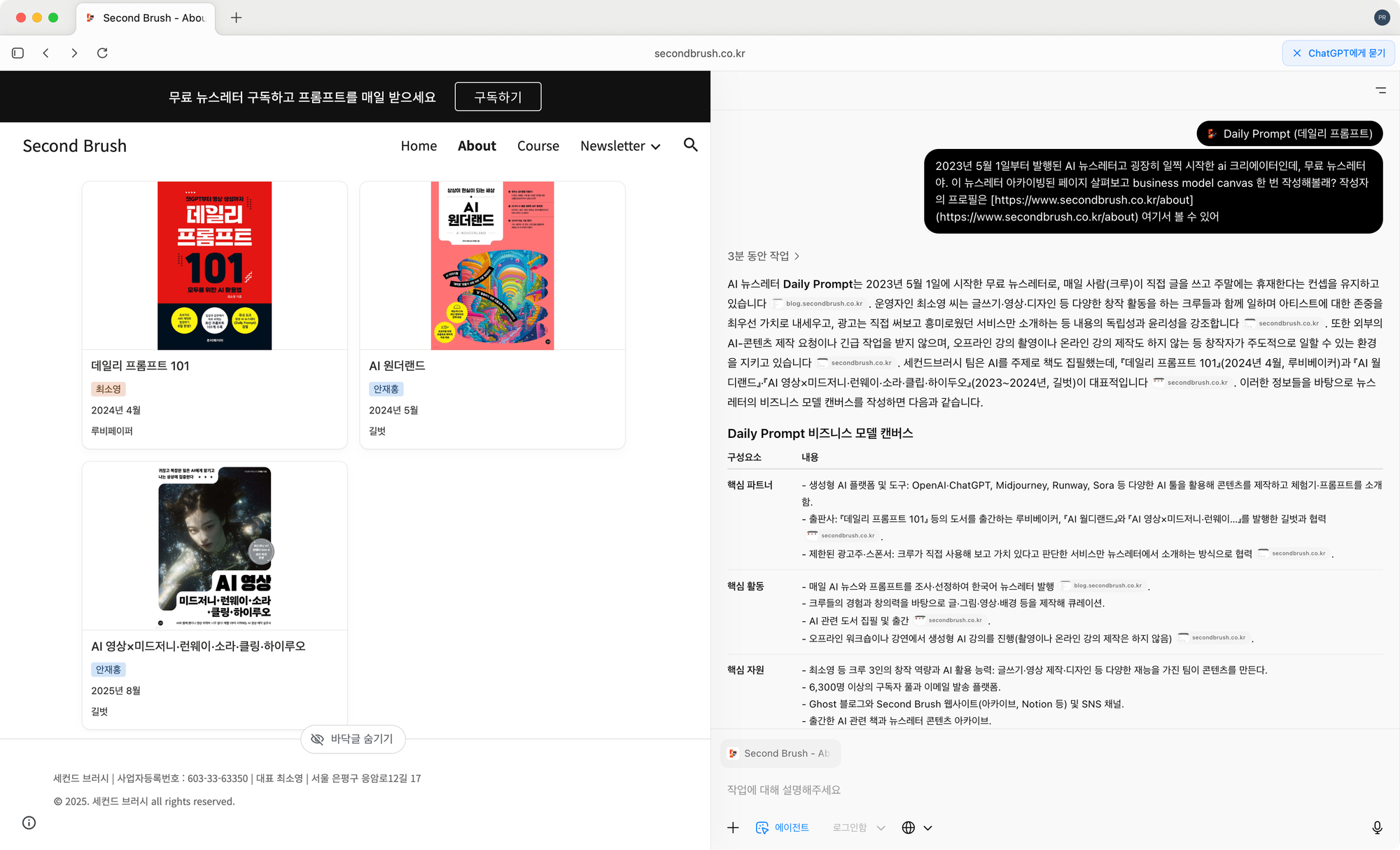Click the plus attachment icon in chat
Screen dimensions: 1400x850
(733, 828)
